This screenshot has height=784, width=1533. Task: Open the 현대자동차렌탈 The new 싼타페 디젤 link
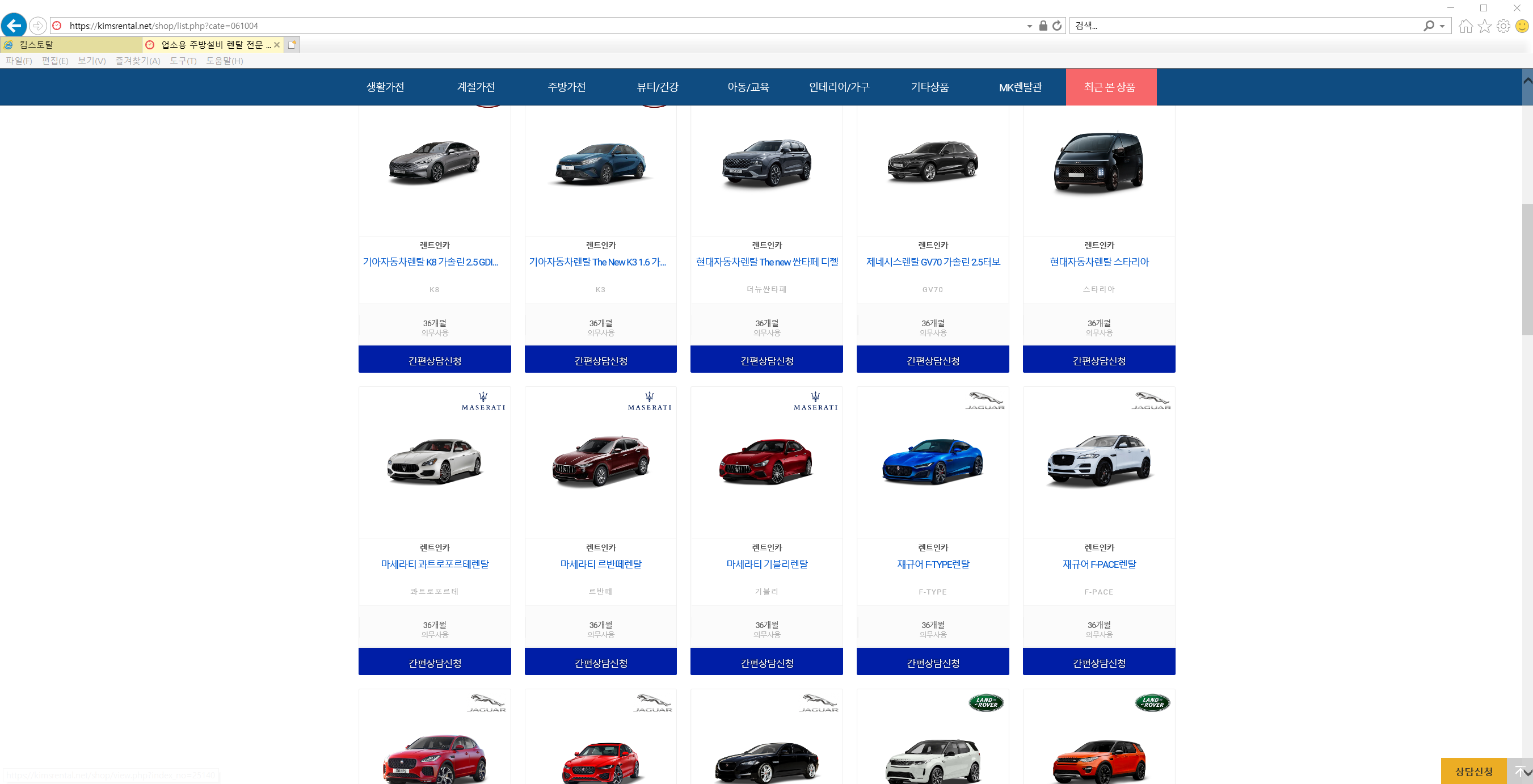[x=766, y=262]
